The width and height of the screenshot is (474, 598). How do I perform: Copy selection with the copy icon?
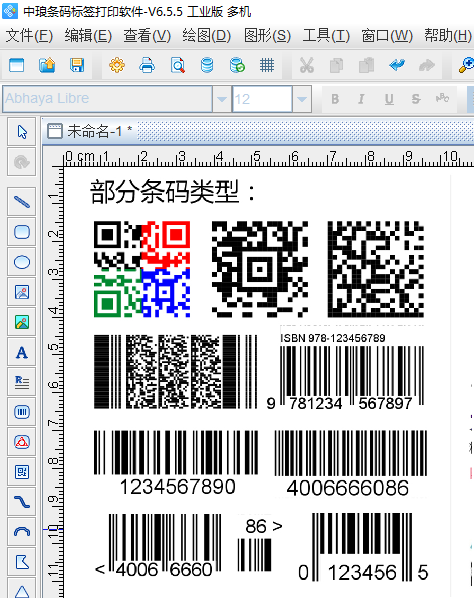click(x=336, y=65)
